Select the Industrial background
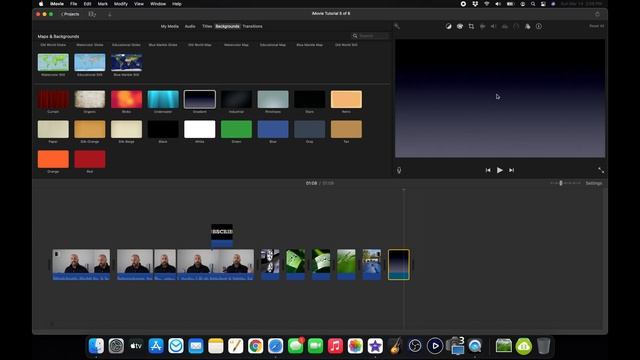The width and height of the screenshot is (640, 360). click(x=236, y=99)
